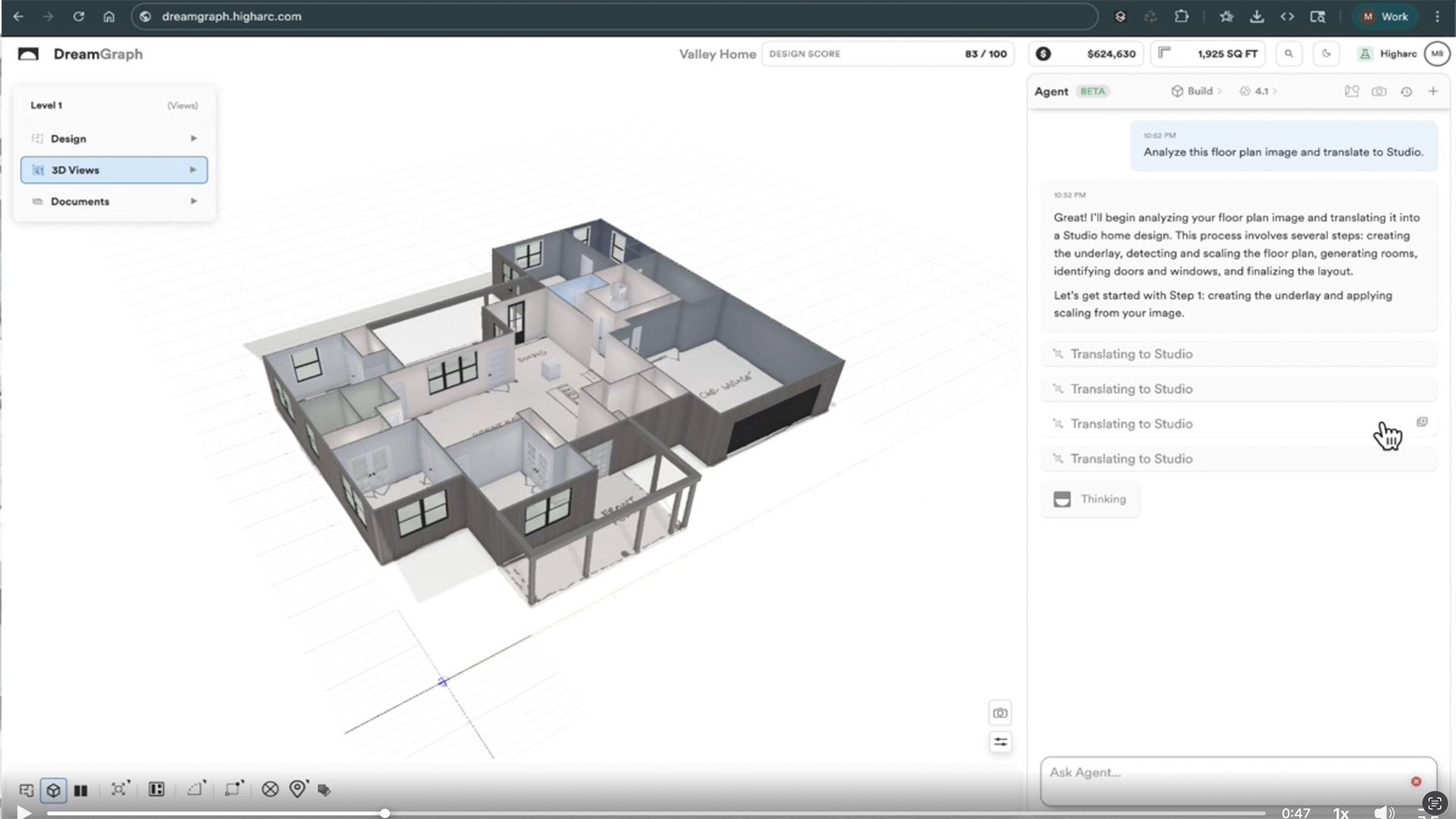Screen dimensions: 1456x819
Task: Click the split view columns icon
Action: tap(80, 790)
